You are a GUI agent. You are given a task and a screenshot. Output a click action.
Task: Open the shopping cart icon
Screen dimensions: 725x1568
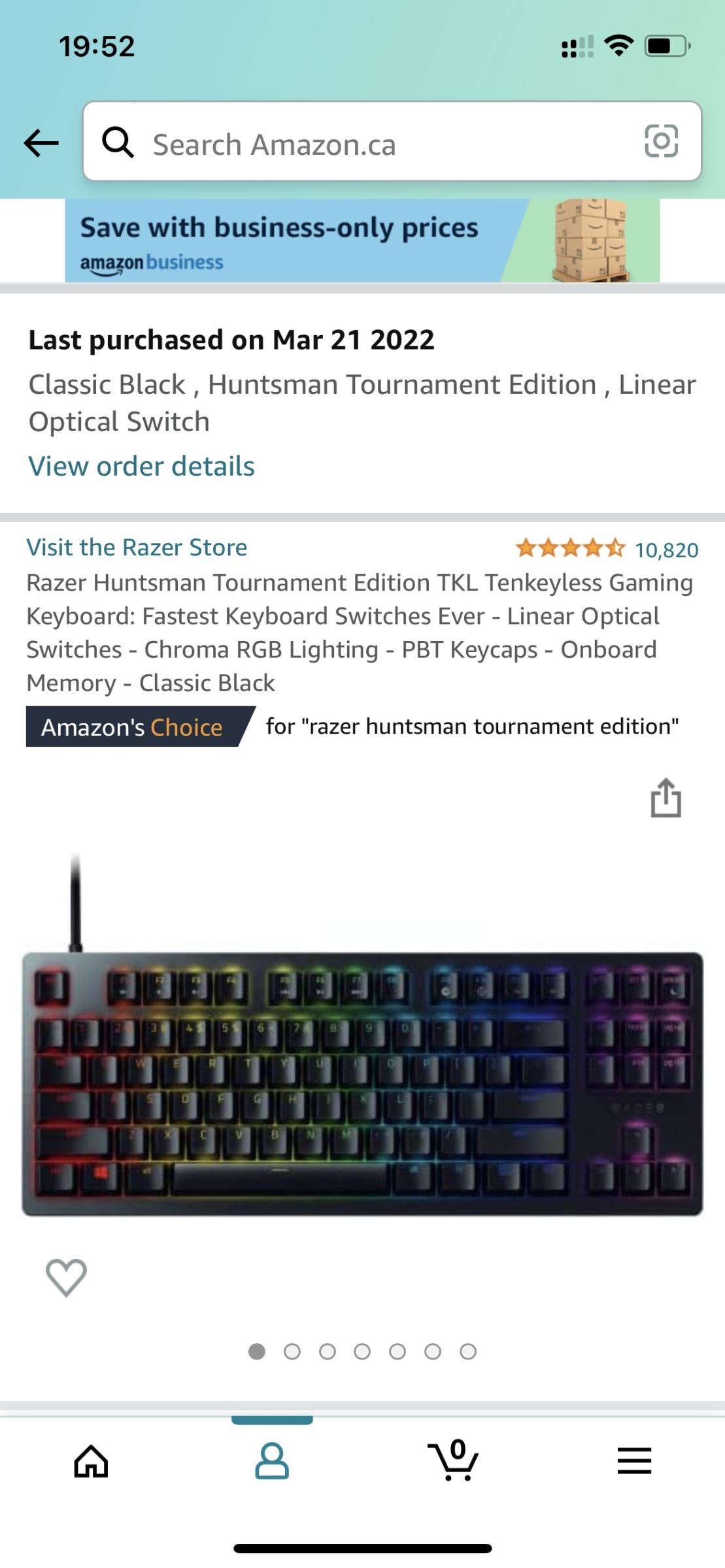tap(454, 1460)
